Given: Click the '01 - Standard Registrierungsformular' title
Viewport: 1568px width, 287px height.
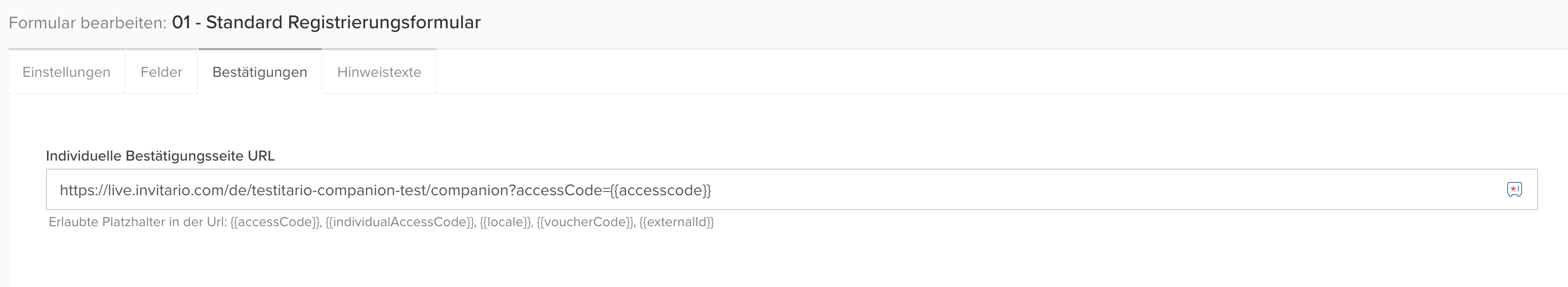Looking at the screenshot, I should (326, 22).
